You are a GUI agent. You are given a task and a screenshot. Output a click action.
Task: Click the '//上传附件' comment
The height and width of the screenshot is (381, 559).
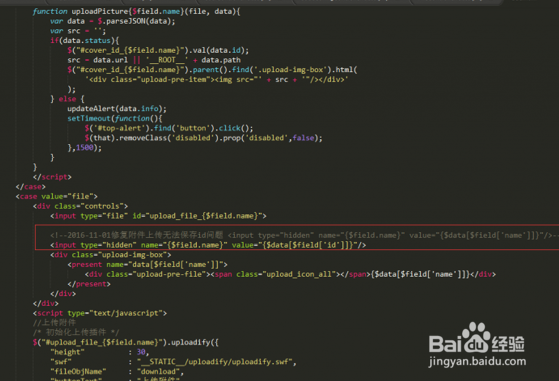coord(54,323)
